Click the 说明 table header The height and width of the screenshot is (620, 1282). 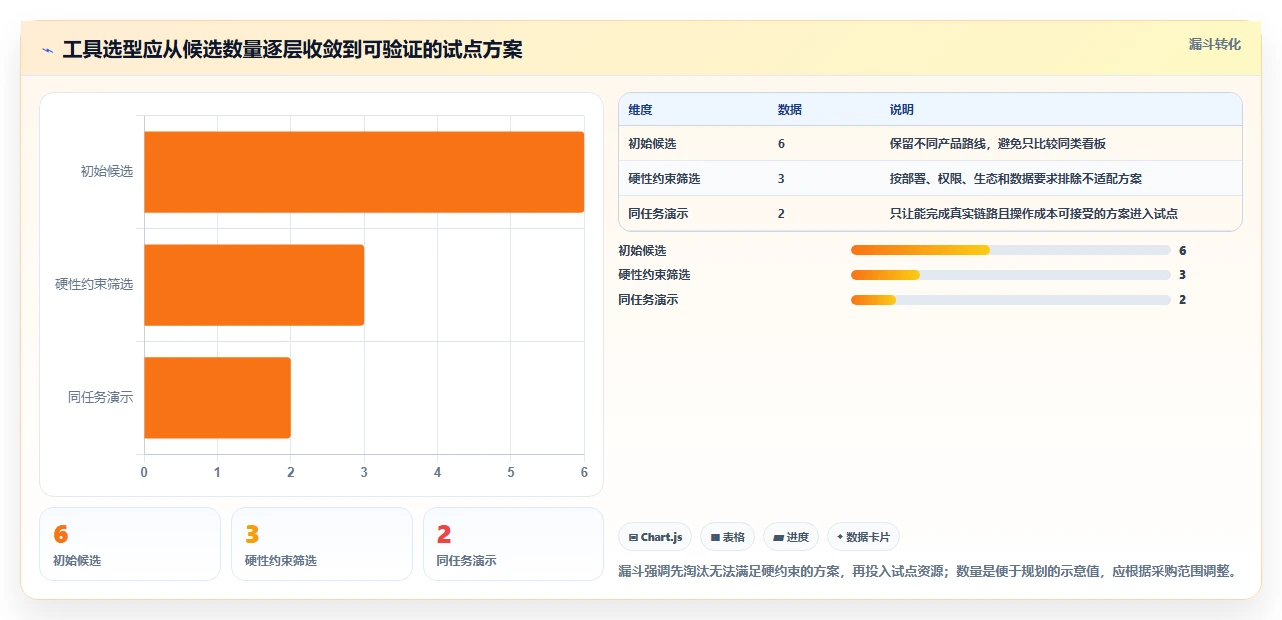902,110
